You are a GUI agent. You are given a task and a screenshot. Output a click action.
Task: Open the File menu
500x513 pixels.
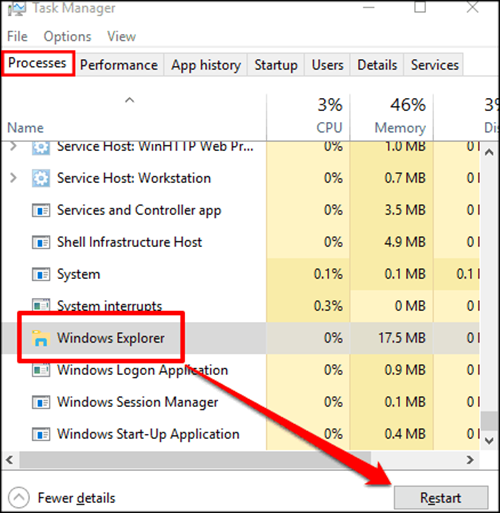point(17,36)
